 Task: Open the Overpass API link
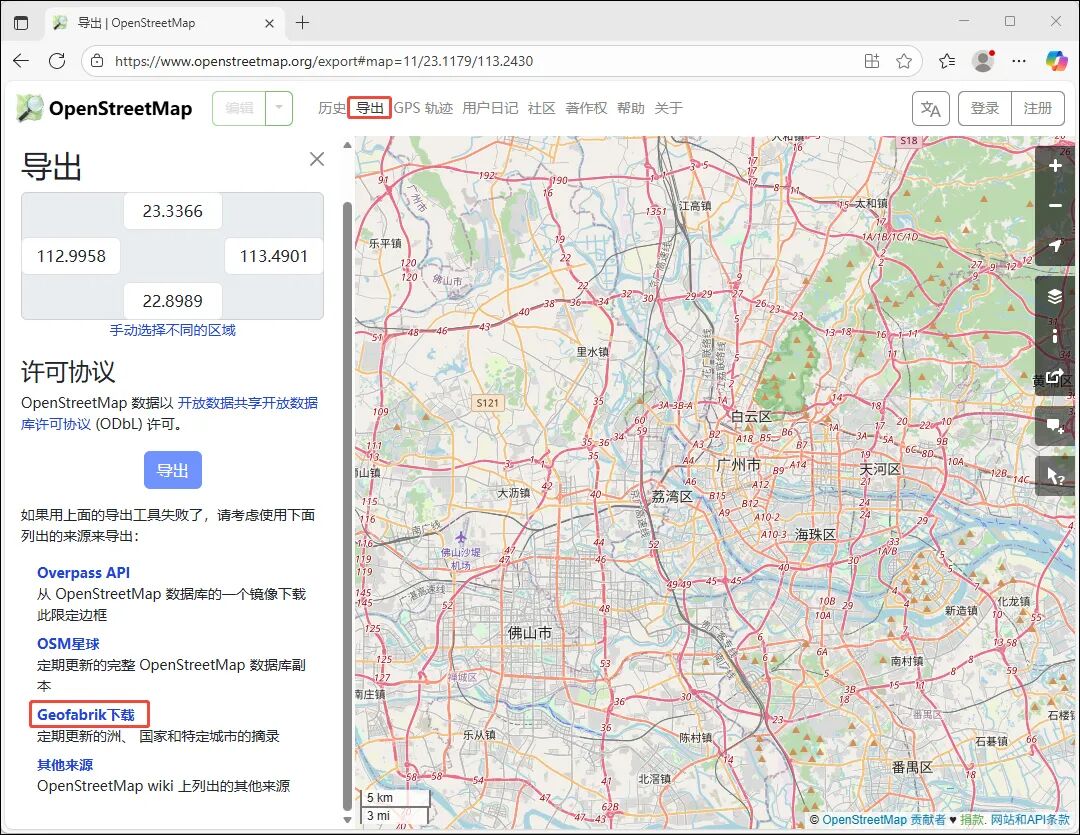[83, 573]
